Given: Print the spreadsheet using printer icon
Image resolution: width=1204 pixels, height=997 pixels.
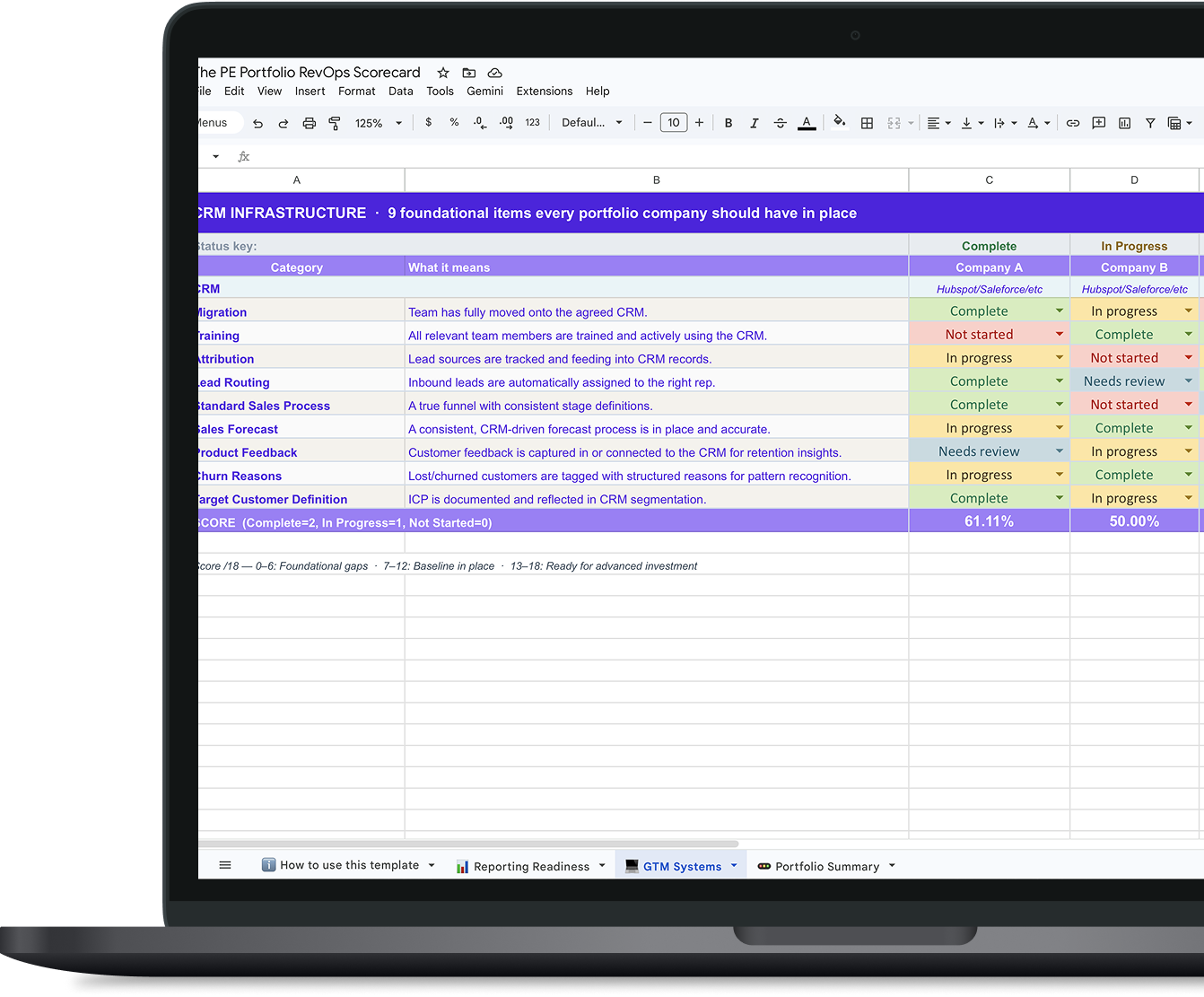Looking at the screenshot, I should (310, 123).
